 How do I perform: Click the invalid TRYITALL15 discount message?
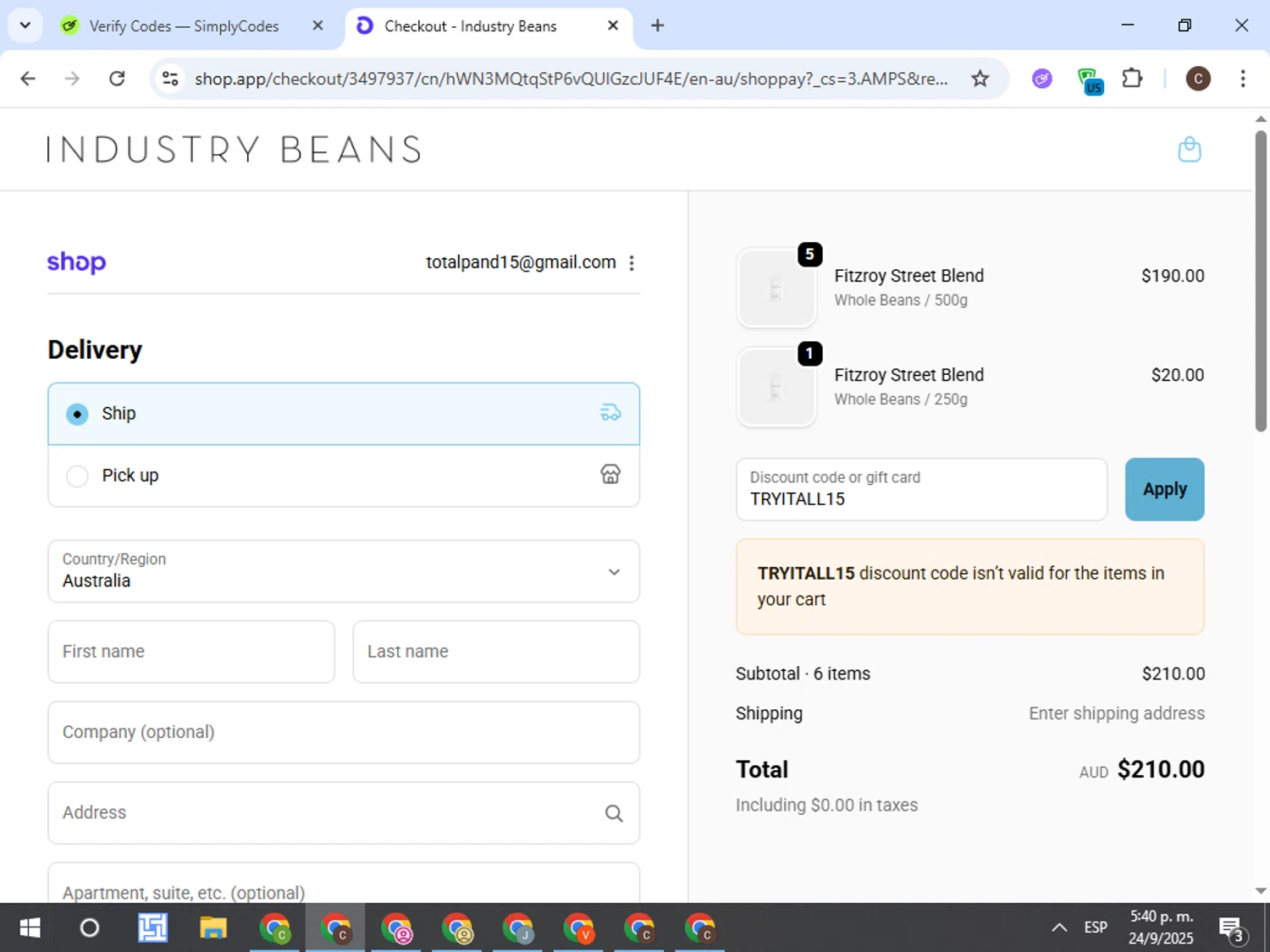[x=970, y=586]
